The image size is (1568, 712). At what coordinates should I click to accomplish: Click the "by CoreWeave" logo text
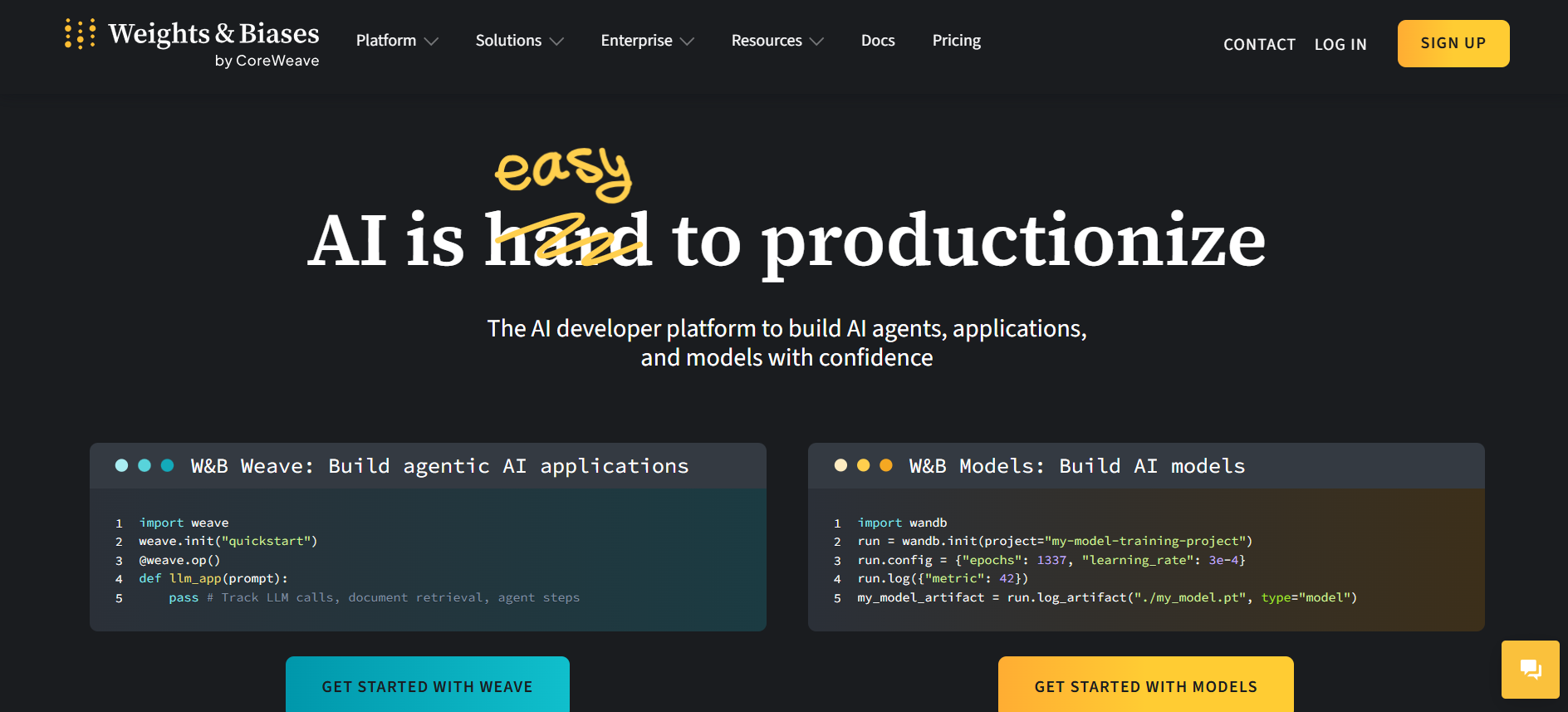267,61
